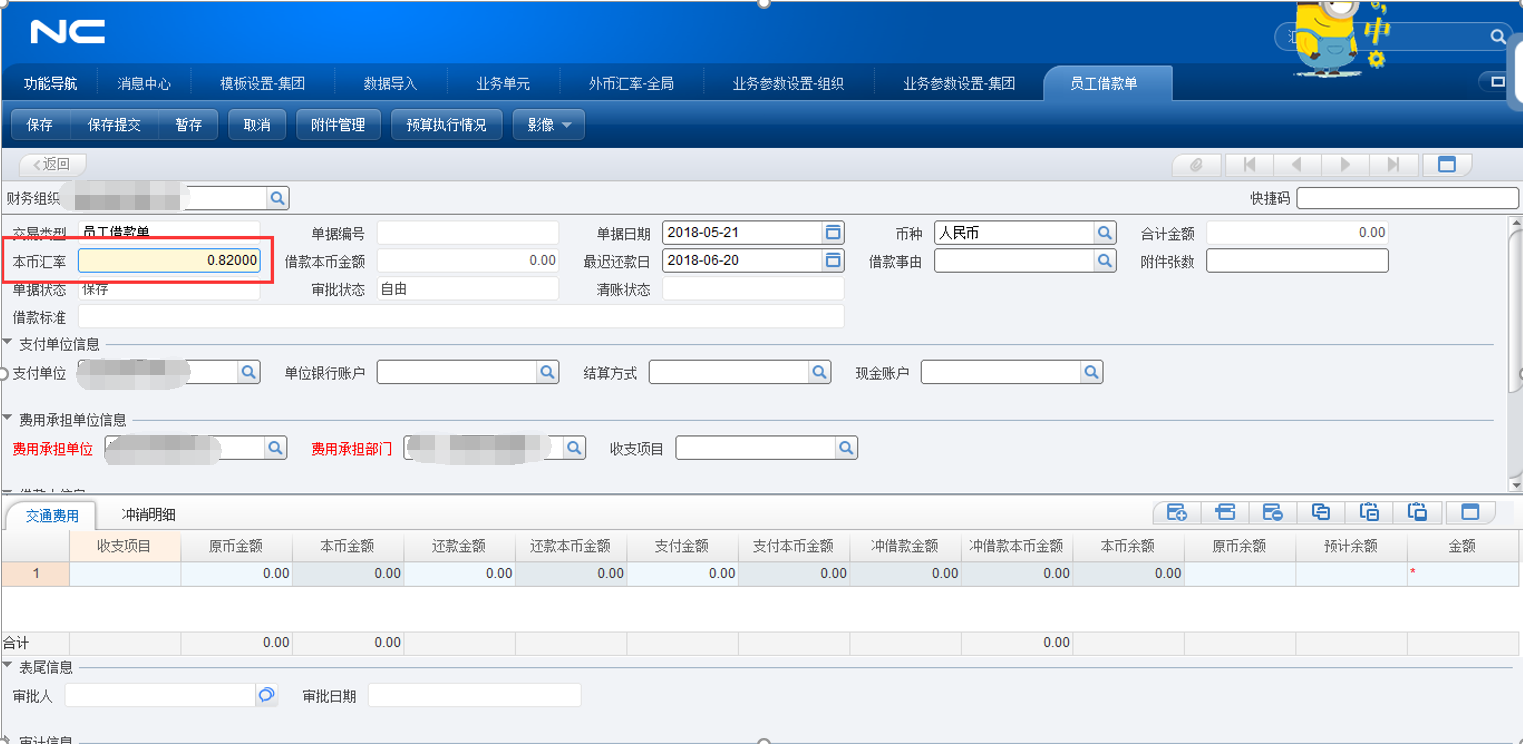1523x744 pixels.
Task: Click the window icon beside the tabs
Action: tap(1497, 82)
